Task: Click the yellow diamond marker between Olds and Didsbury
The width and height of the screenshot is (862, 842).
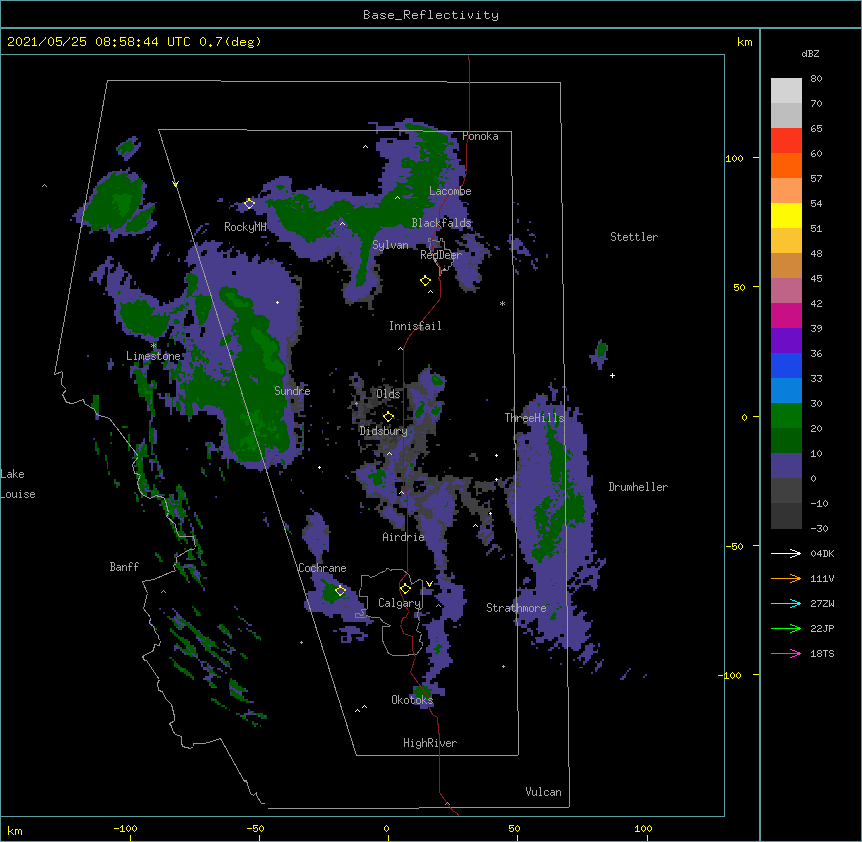Action: tap(388, 416)
